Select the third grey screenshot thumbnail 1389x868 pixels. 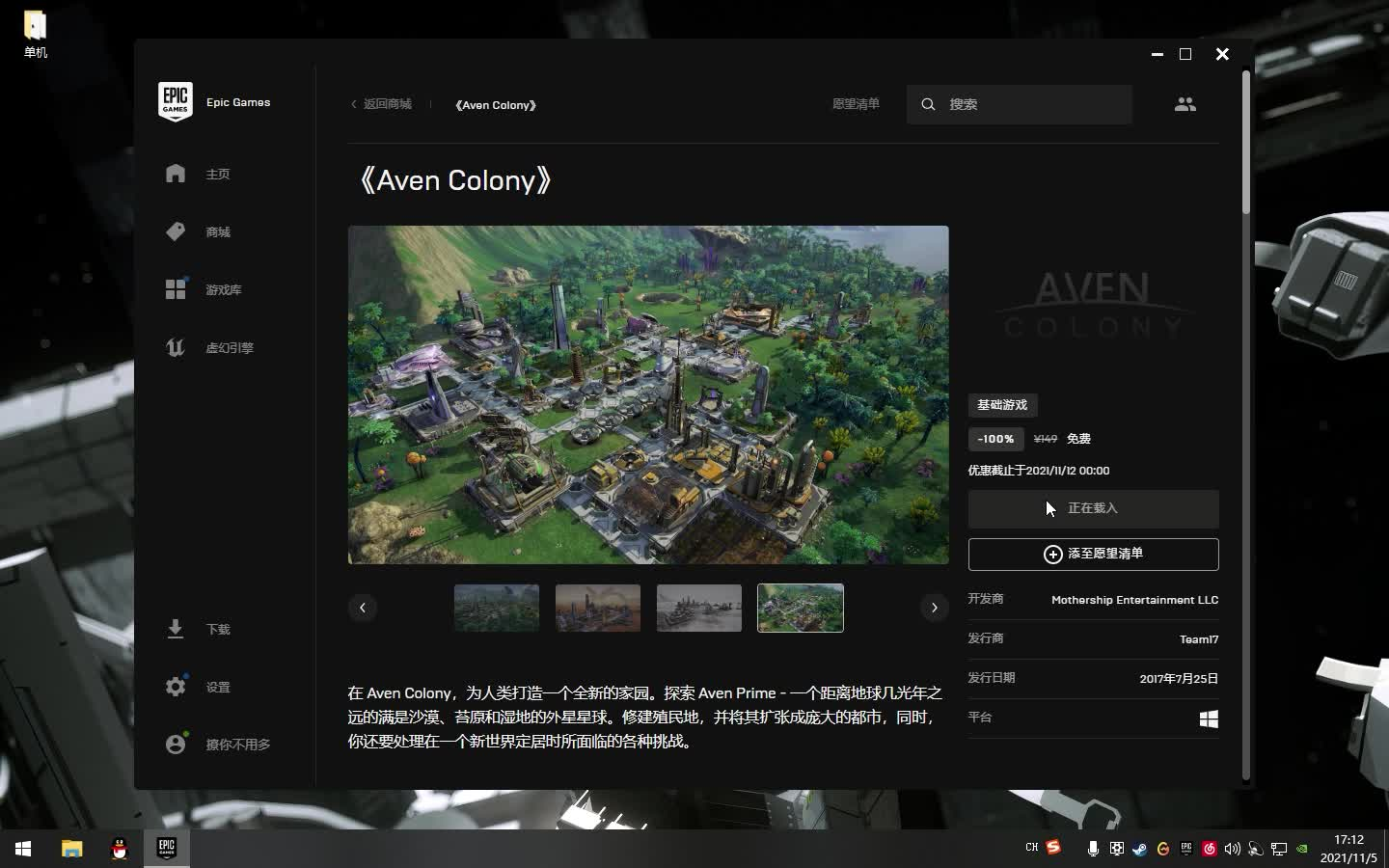[x=699, y=608]
